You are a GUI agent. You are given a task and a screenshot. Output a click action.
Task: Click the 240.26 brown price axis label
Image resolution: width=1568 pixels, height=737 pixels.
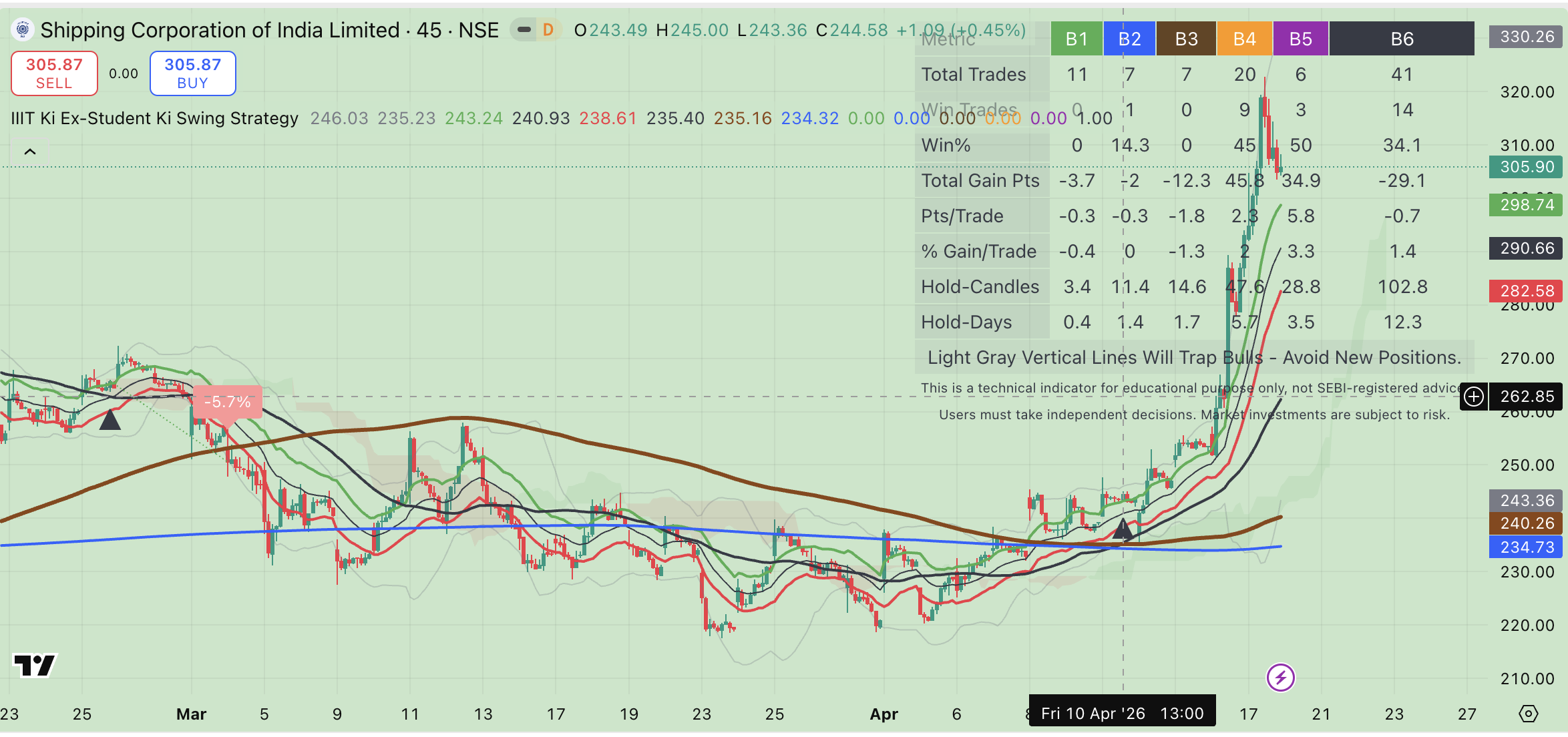[1527, 523]
